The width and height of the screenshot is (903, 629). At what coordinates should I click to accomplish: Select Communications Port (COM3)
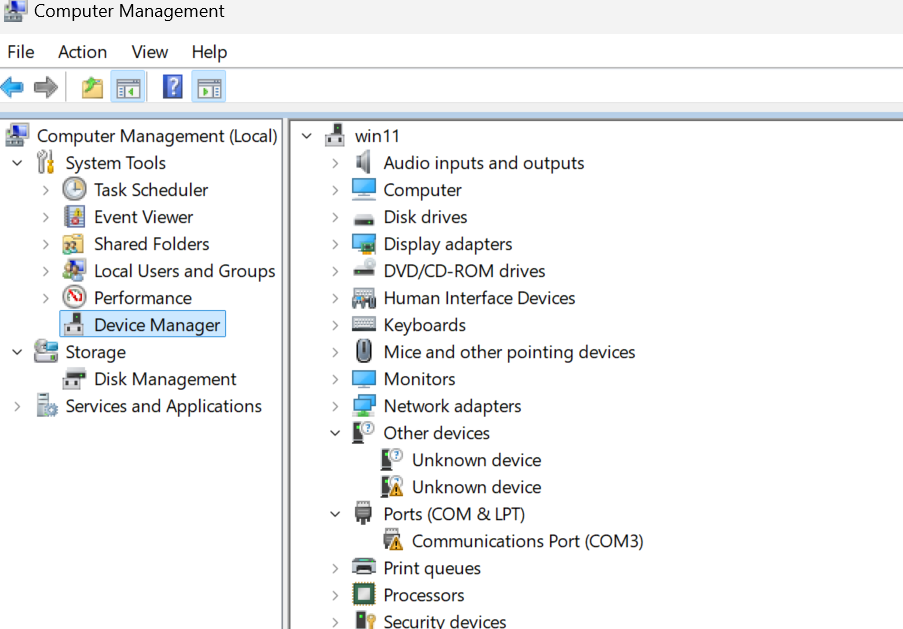click(528, 541)
